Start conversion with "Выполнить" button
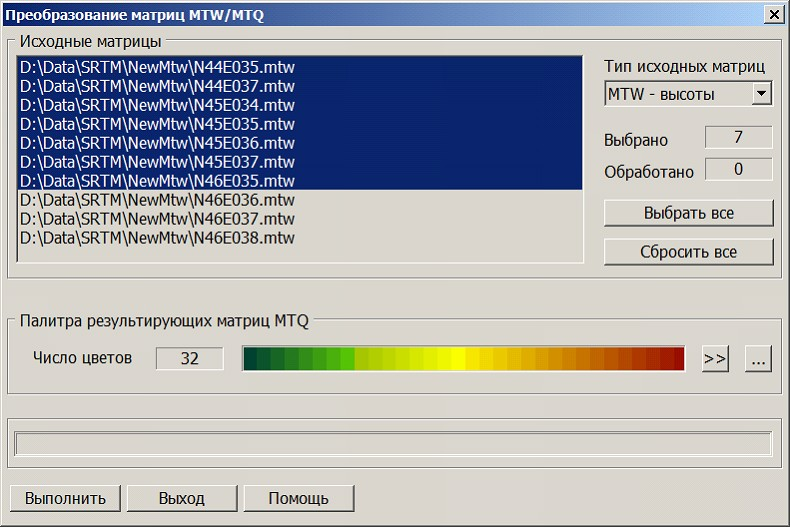This screenshot has width=790, height=527. pyautogui.click(x=65, y=498)
